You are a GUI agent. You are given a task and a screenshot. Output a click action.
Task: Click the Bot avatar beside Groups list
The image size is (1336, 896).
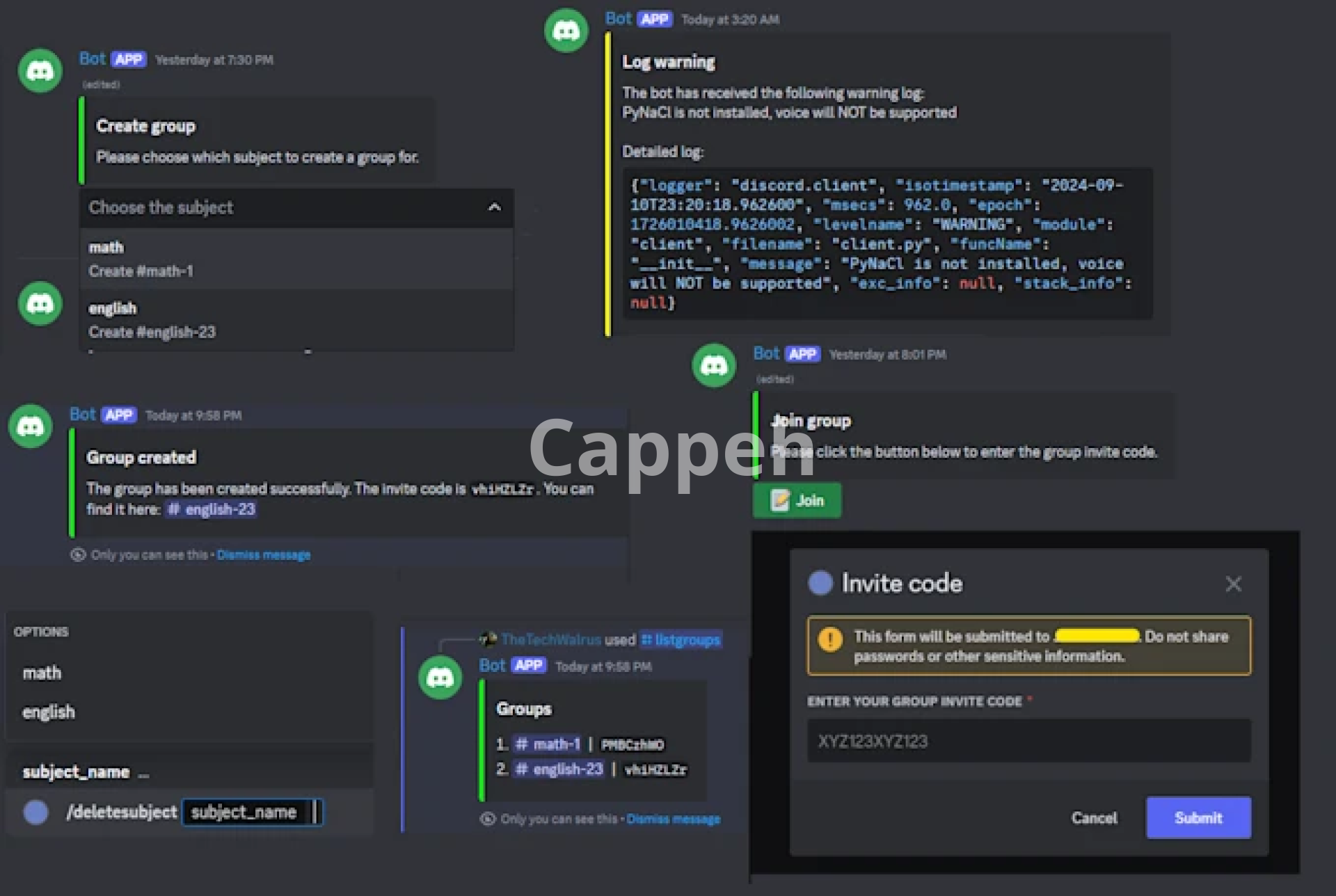(440, 678)
